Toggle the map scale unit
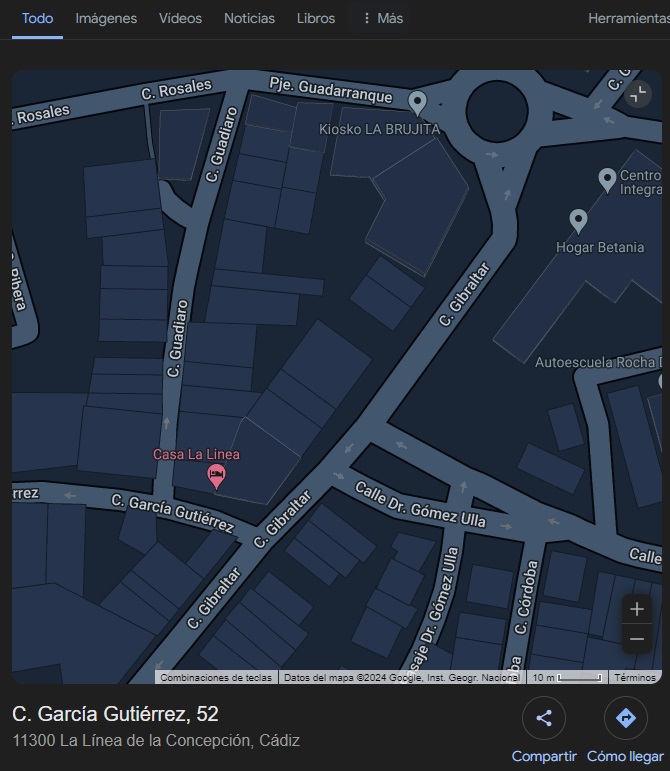Image resolution: width=670 pixels, height=771 pixels. [567, 678]
